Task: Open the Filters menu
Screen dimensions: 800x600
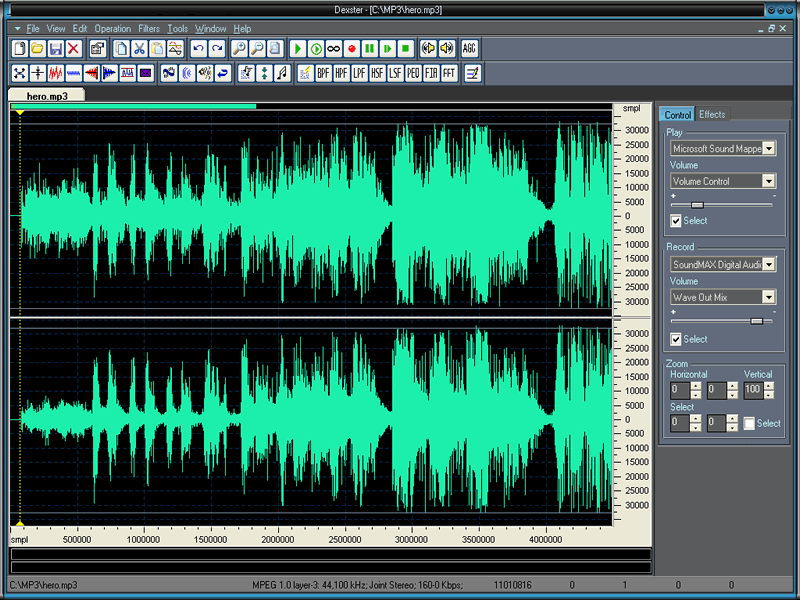Action: [x=148, y=29]
